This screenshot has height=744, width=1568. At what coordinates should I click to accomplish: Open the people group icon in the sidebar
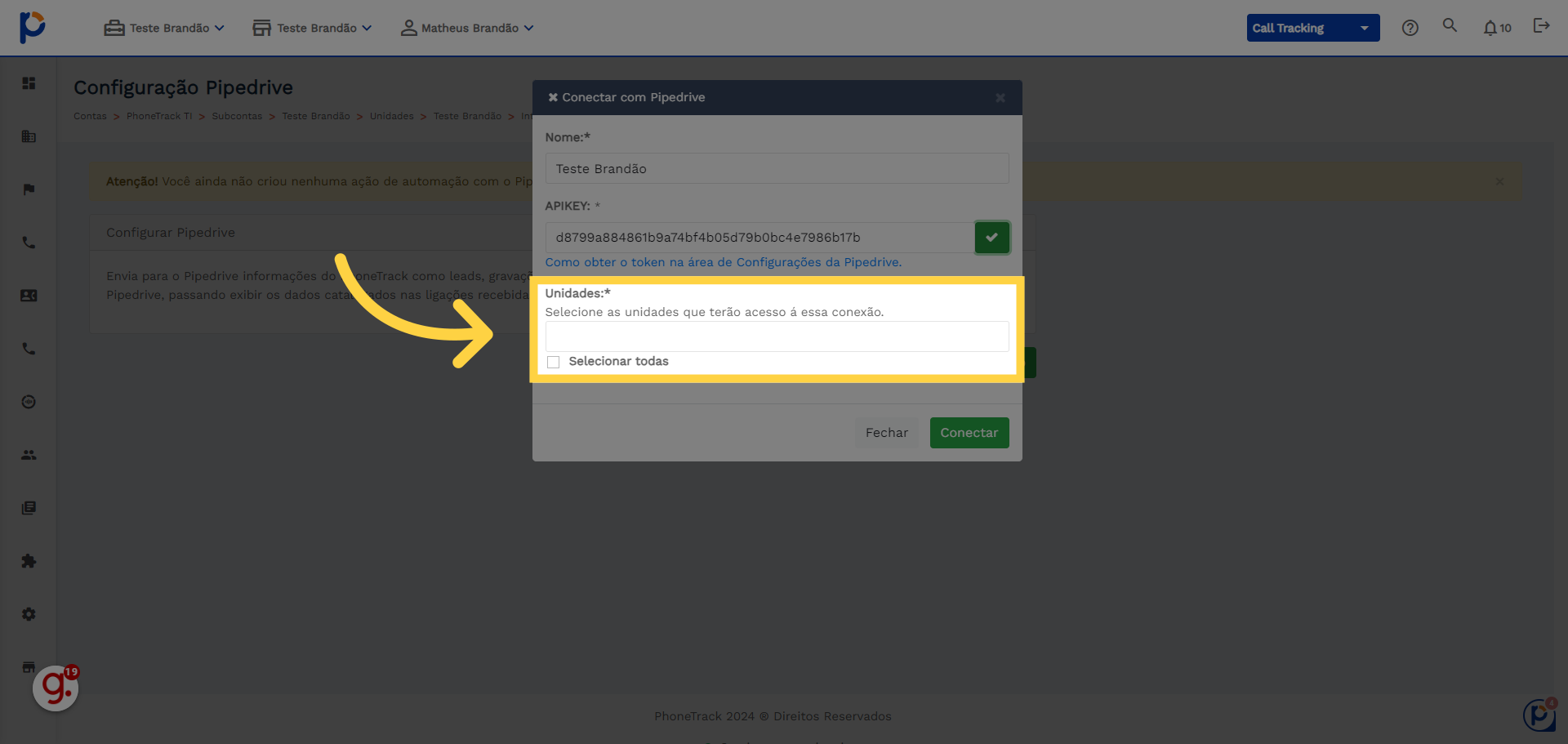click(x=29, y=455)
